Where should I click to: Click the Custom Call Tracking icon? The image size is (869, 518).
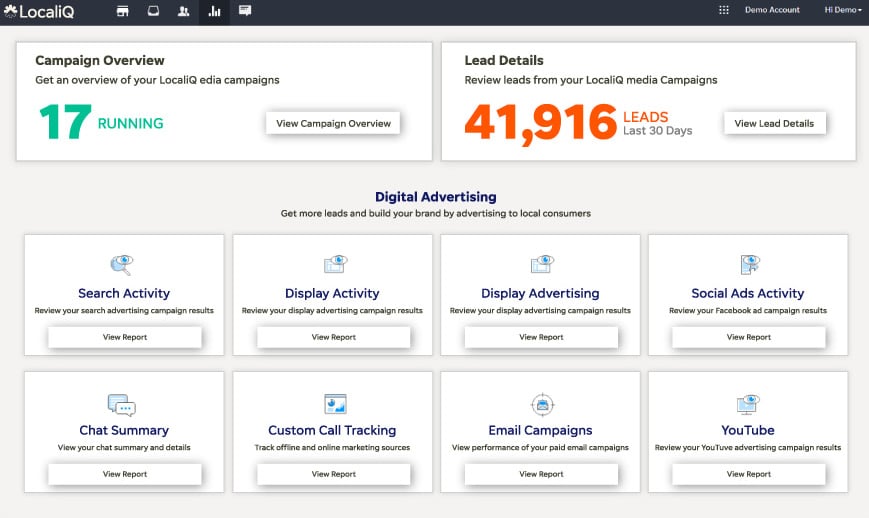point(334,404)
